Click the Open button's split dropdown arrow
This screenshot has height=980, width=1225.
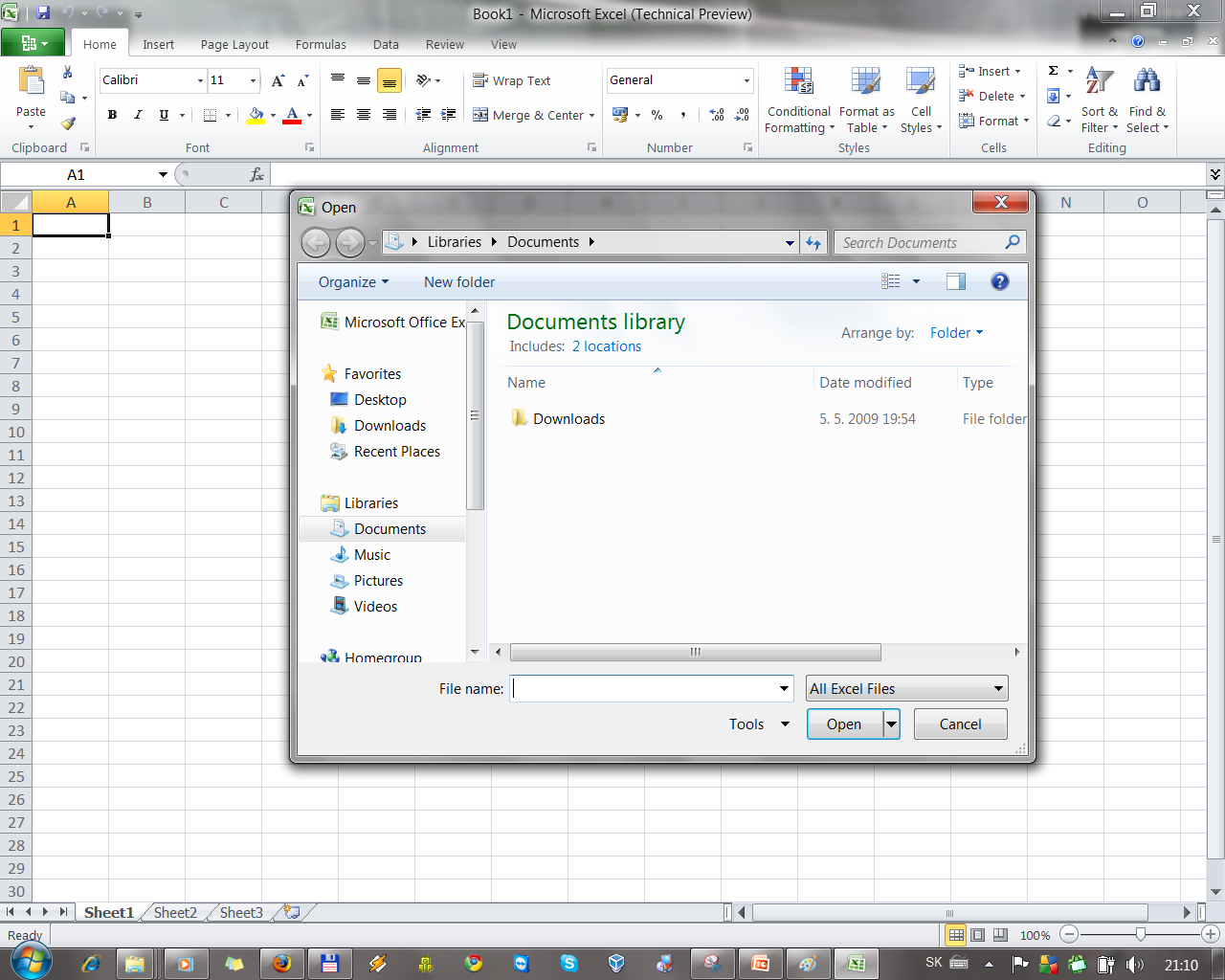click(891, 724)
